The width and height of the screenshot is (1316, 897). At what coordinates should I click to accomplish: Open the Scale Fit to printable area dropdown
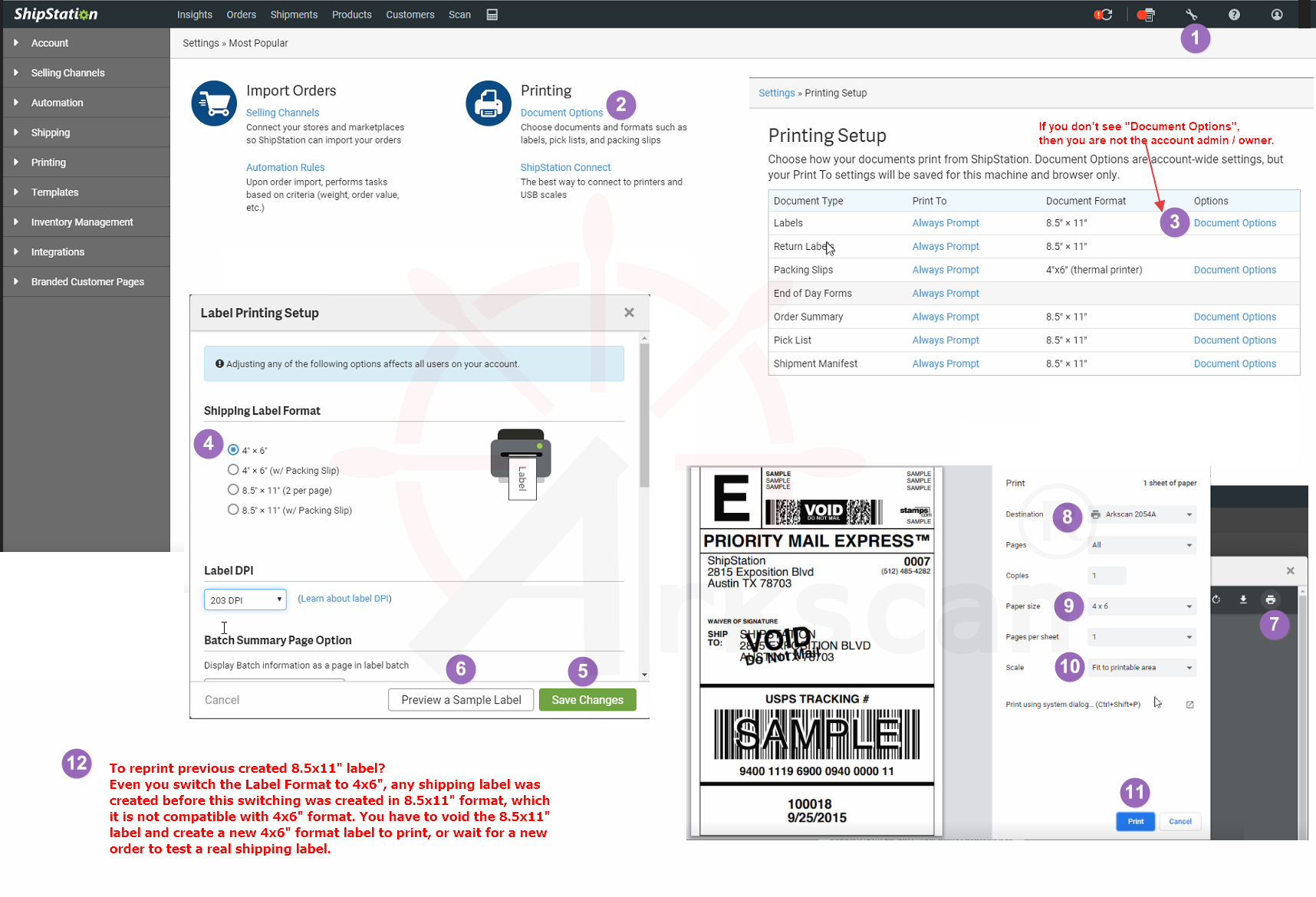click(1142, 668)
